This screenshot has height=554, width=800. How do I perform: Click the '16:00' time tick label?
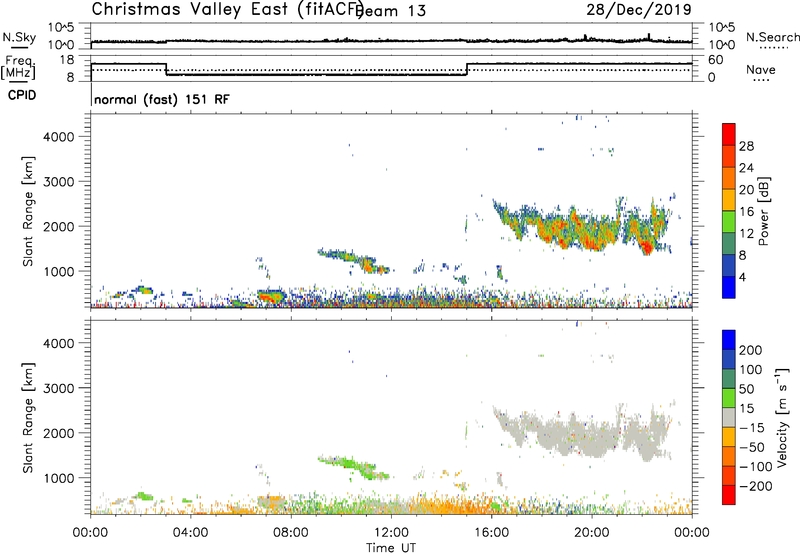pos(491,533)
